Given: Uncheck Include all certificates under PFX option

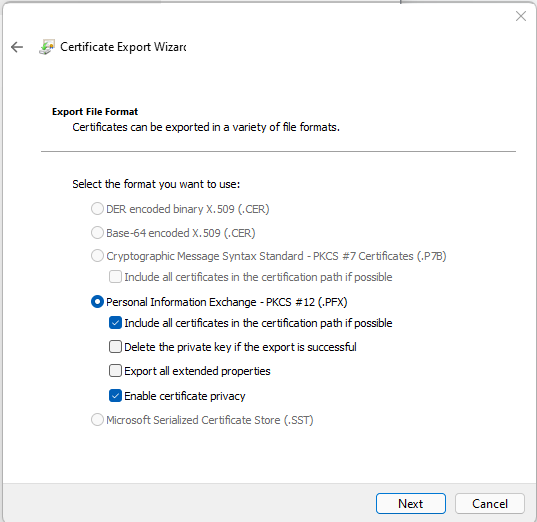Looking at the screenshot, I should (115, 323).
